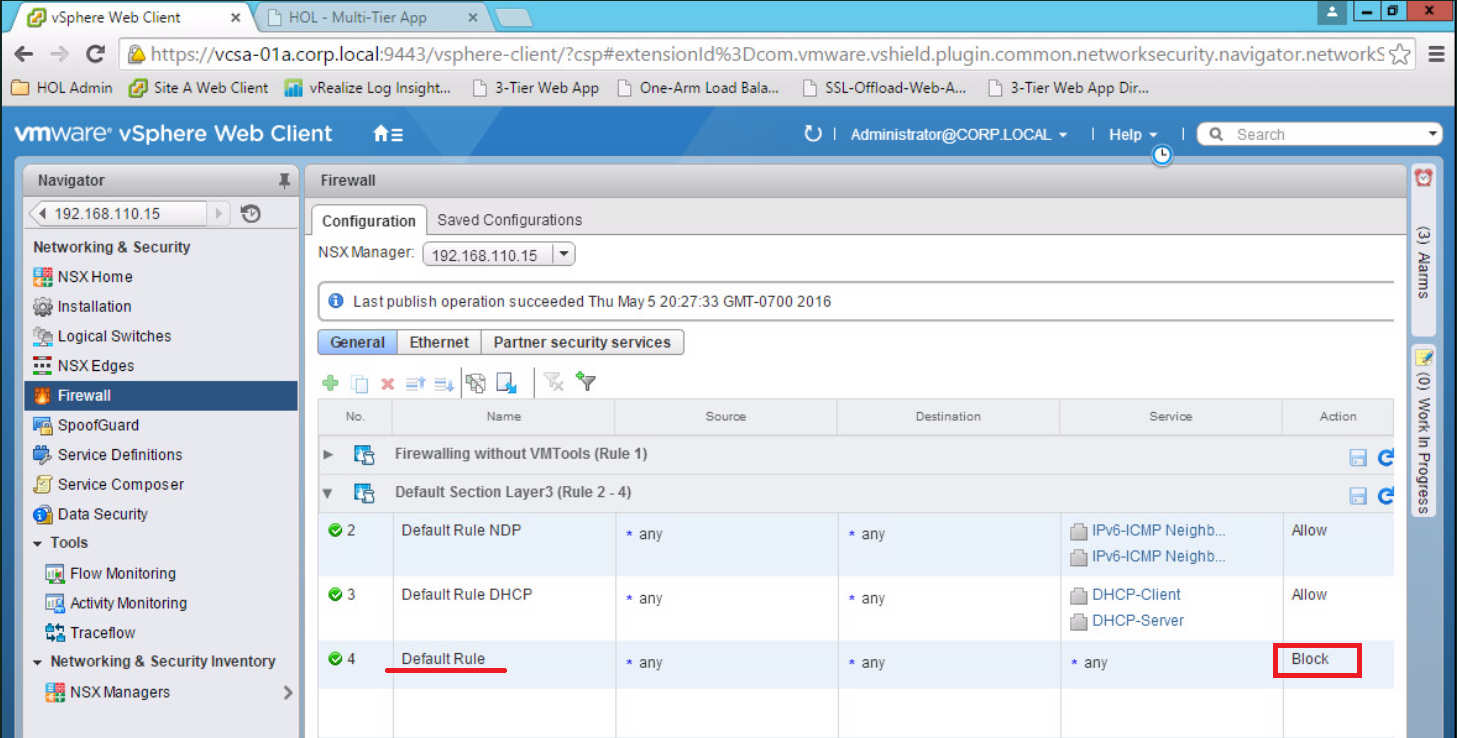Expand the Firewalling without VMTools section

click(x=328, y=454)
